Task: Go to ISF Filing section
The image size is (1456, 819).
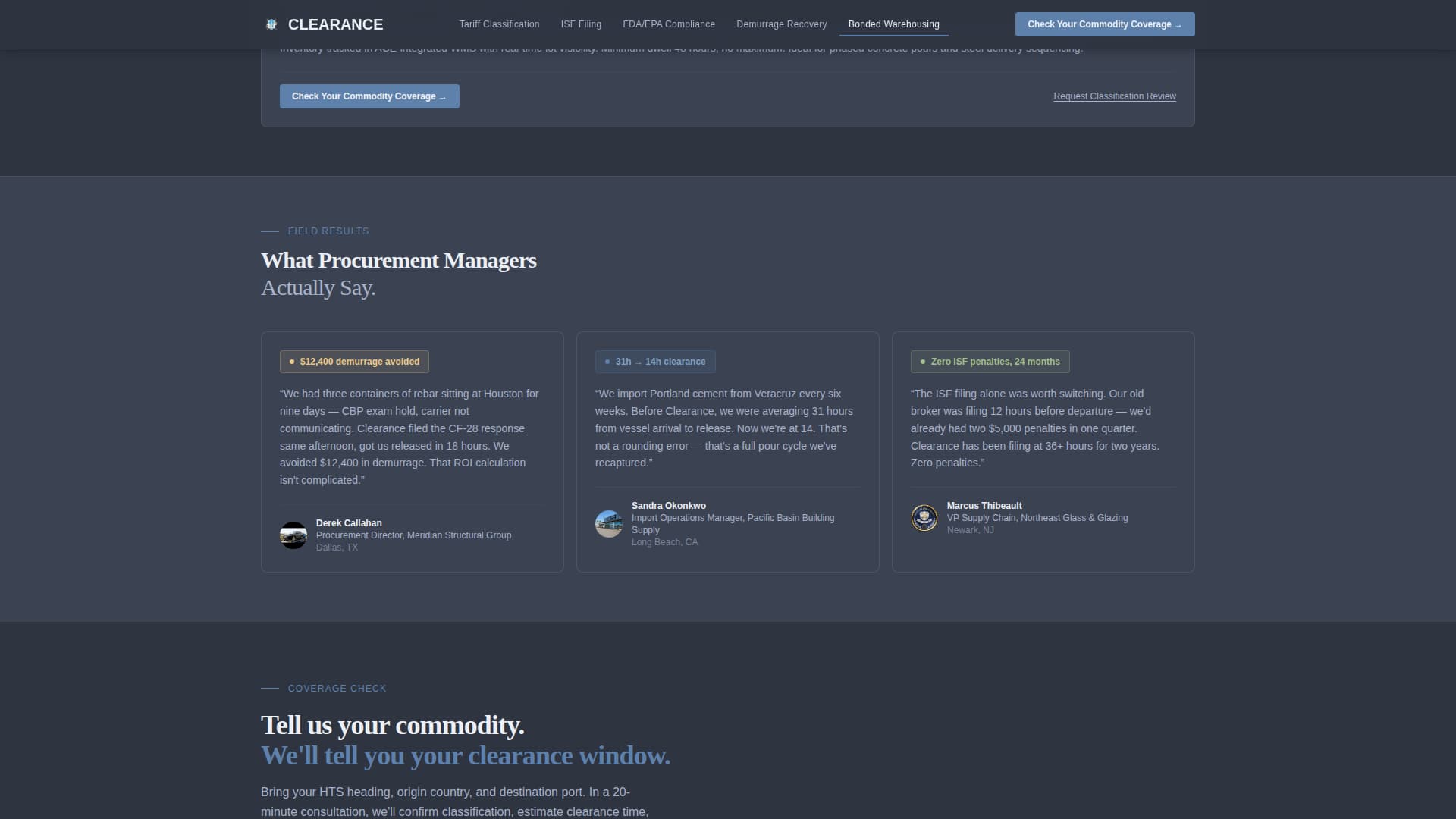Action: (x=581, y=24)
